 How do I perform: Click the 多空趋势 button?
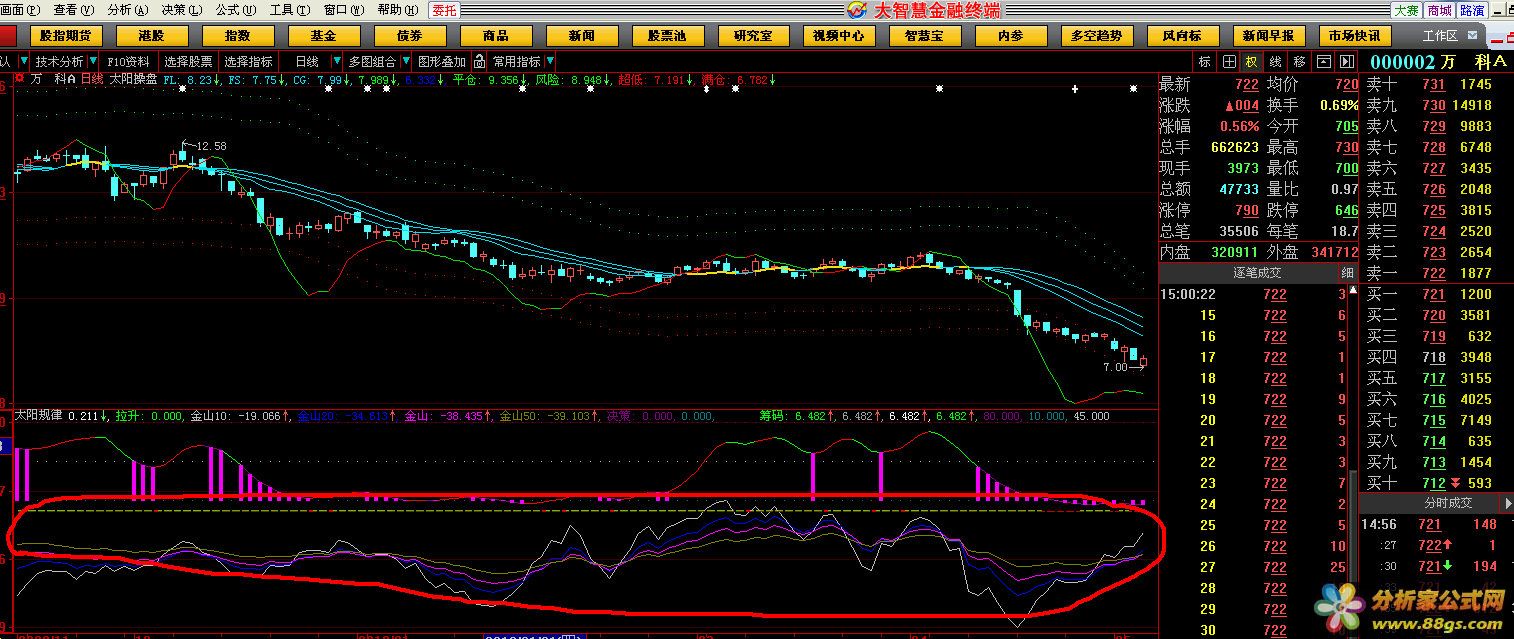[1096, 35]
